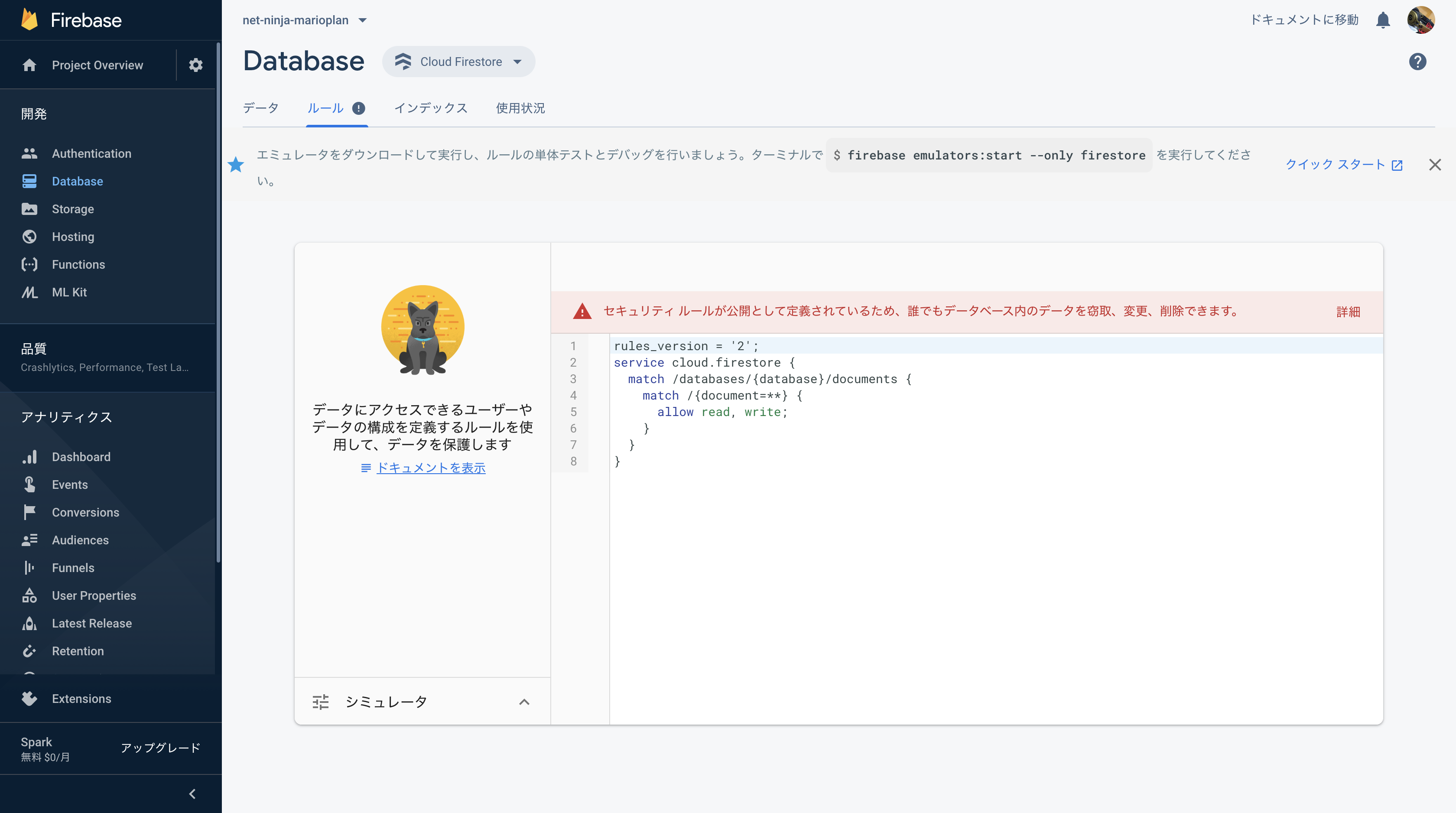Open Authentication section
This screenshot has width=1456, height=813.
point(91,153)
